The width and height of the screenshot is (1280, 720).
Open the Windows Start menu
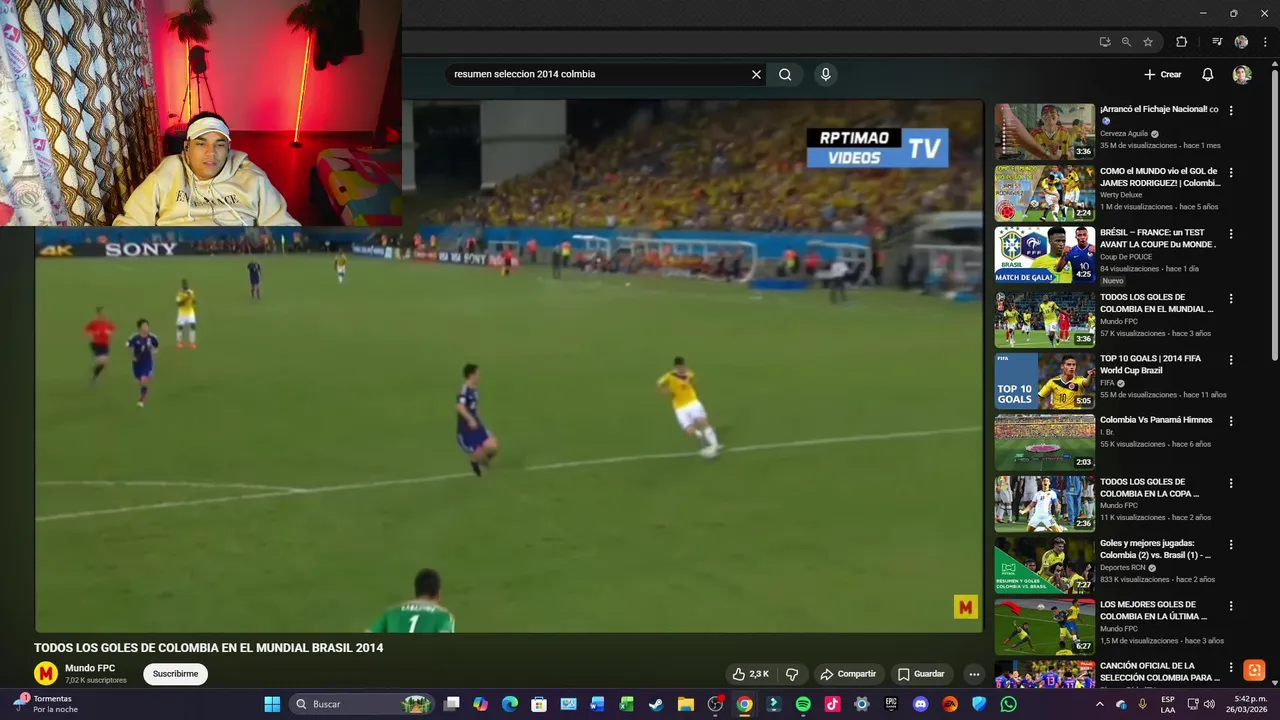tap(272, 704)
